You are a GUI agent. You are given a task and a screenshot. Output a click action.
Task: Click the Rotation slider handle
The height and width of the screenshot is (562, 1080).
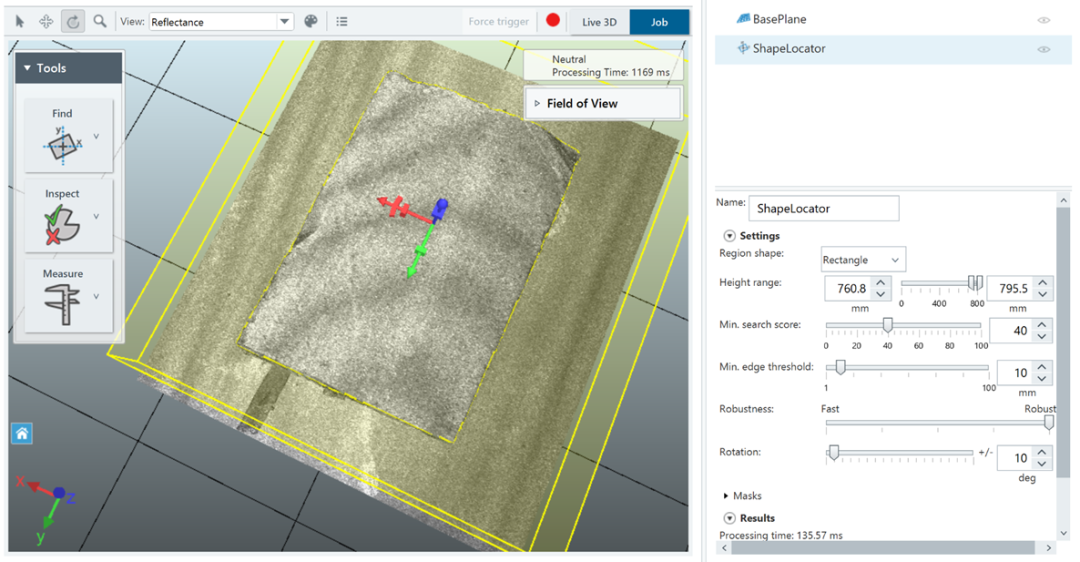(x=833, y=452)
